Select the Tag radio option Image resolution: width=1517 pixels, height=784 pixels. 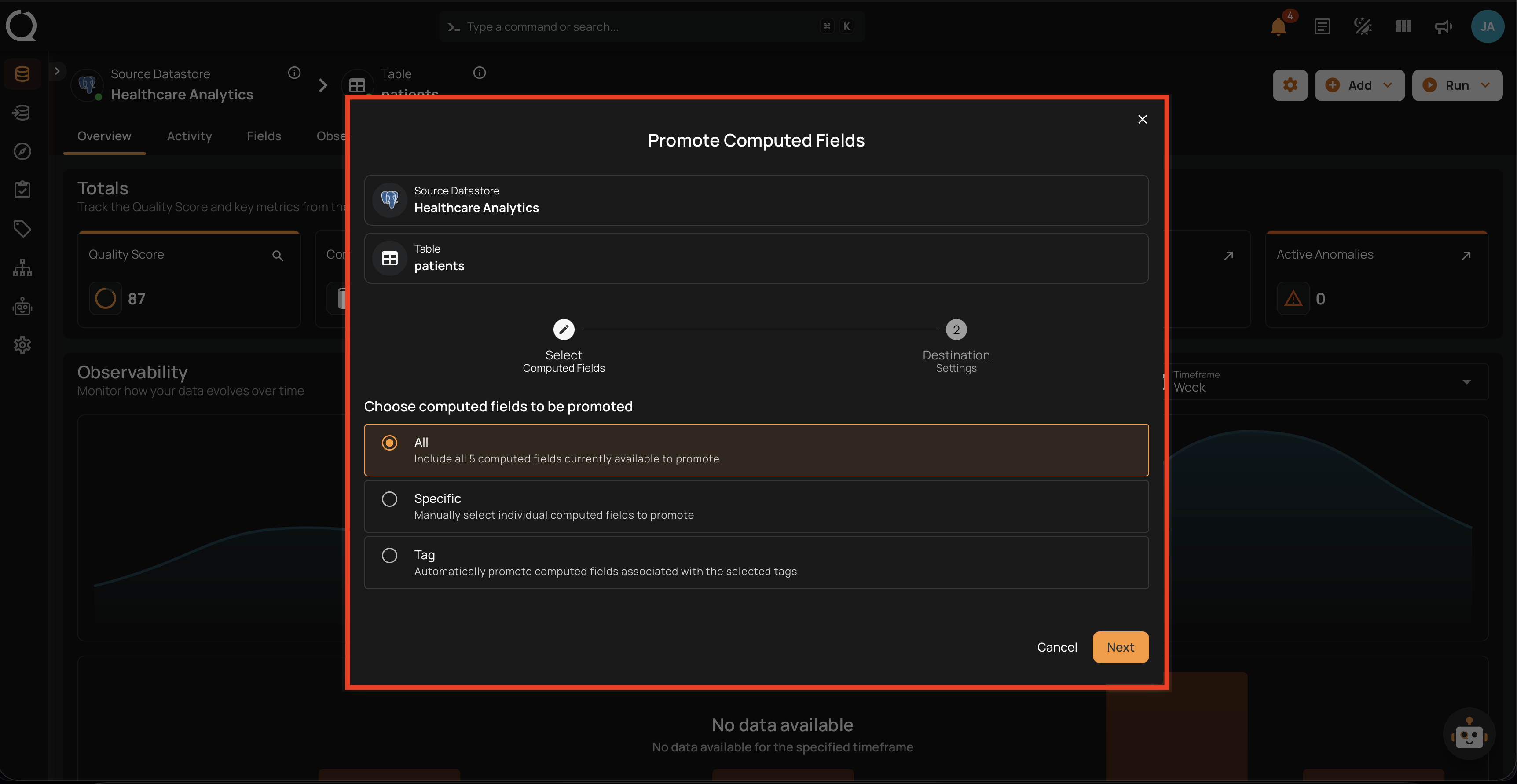[x=389, y=556]
